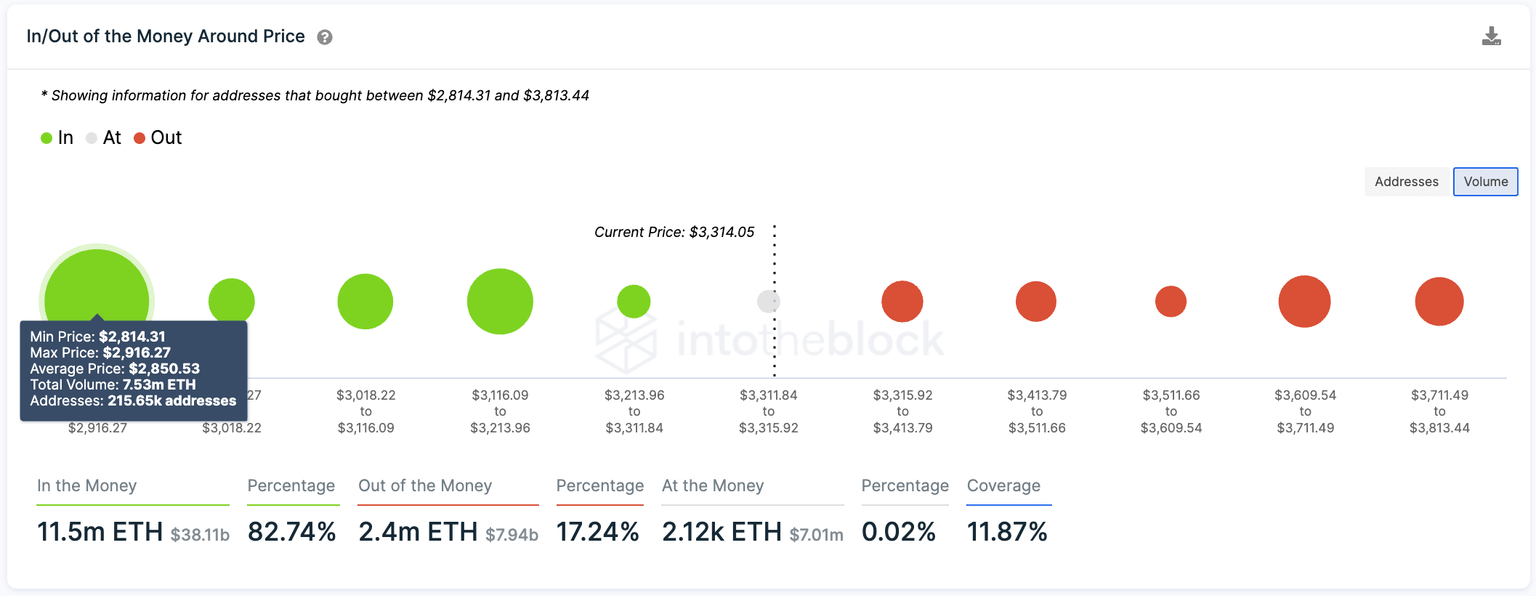
Task: Switch to the Addresses view
Action: click(x=1406, y=182)
